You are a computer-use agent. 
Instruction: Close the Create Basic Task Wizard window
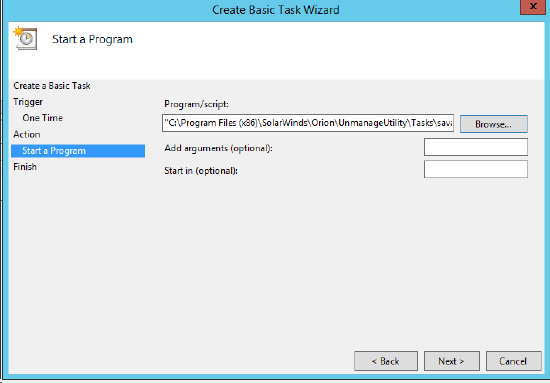click(533, 7)
